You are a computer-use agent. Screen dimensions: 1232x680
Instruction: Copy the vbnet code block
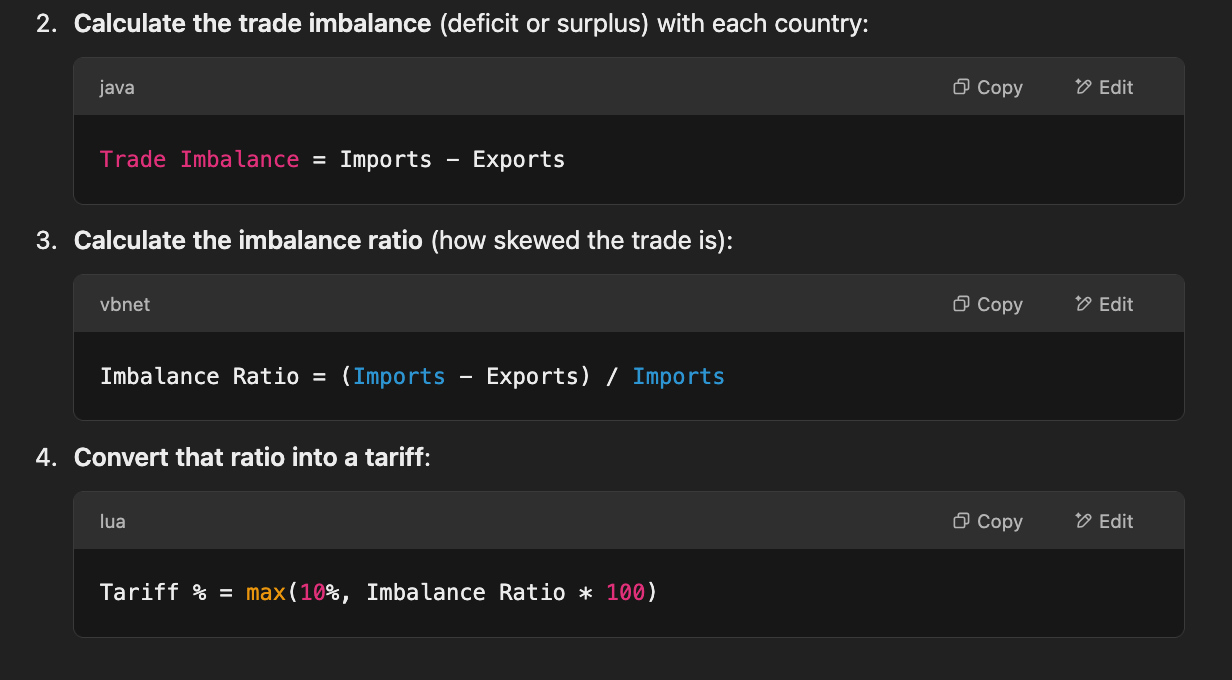point(988,304)
